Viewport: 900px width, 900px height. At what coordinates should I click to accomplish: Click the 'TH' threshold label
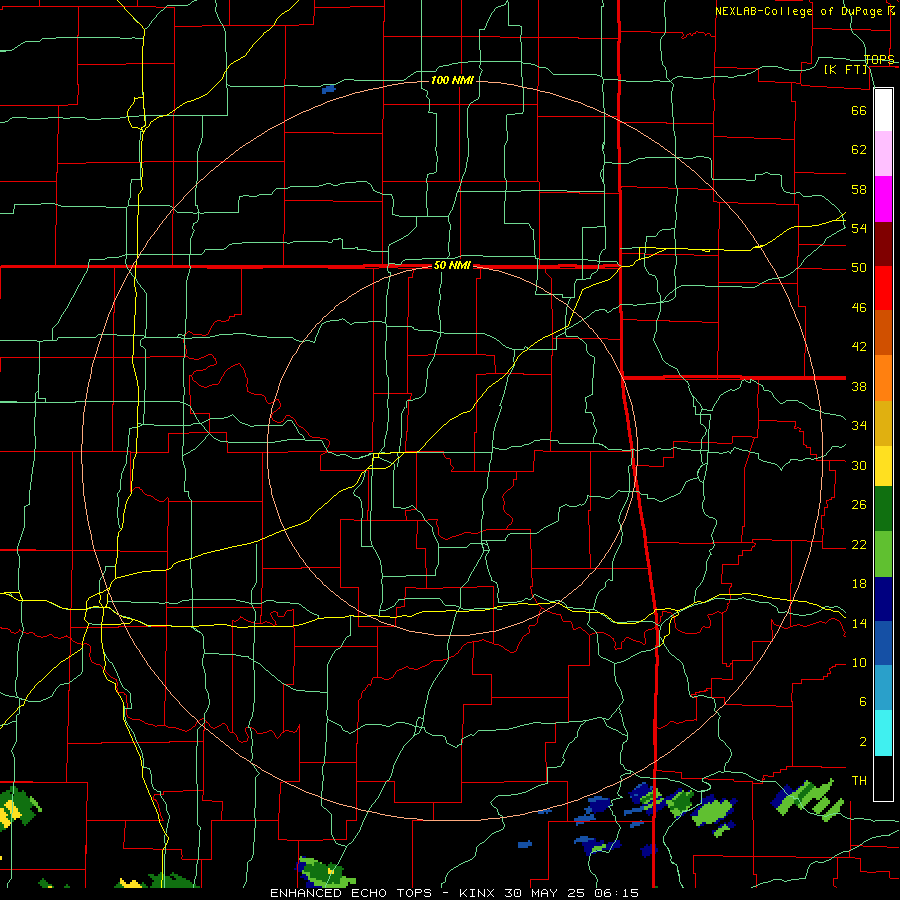pyautogui.click(x=859, y=781)
